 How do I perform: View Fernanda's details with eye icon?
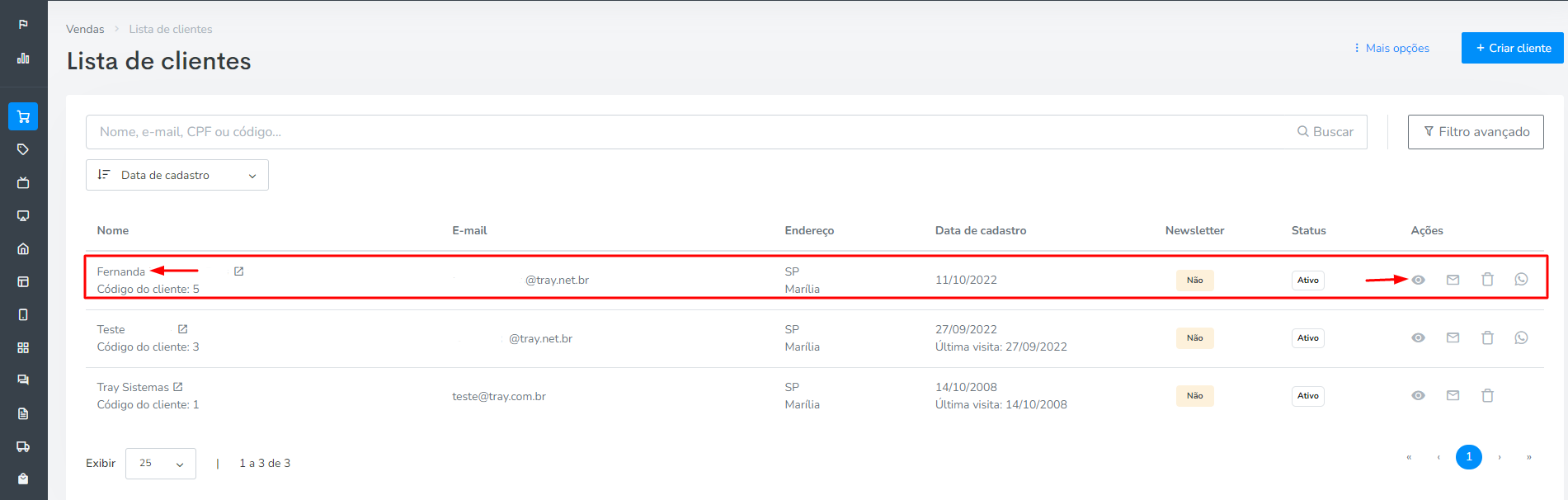(x=1418, y=280)
